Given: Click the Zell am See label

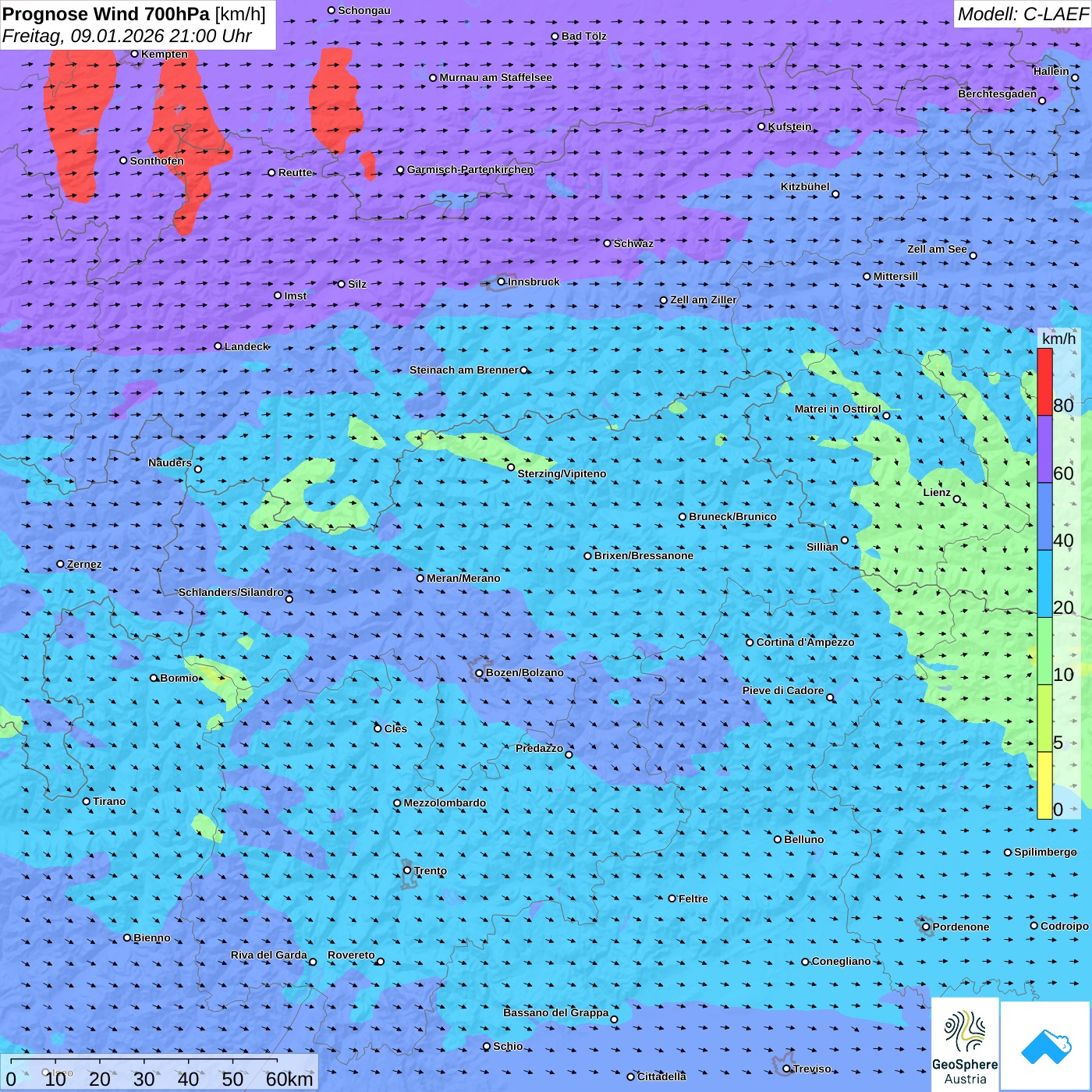Looking at the screenshot, I should pyautogui.click(x=937, y=249).
